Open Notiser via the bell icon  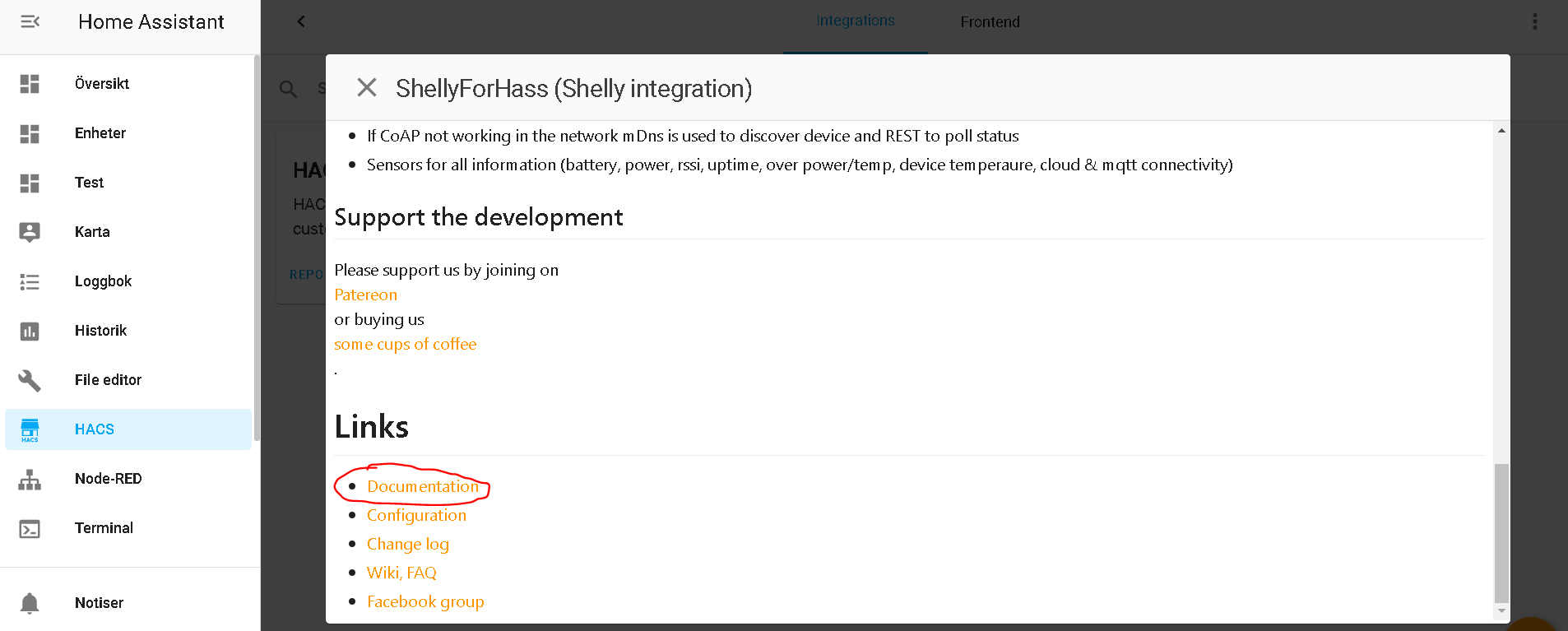pyautogui.click(x=30, y=603)
